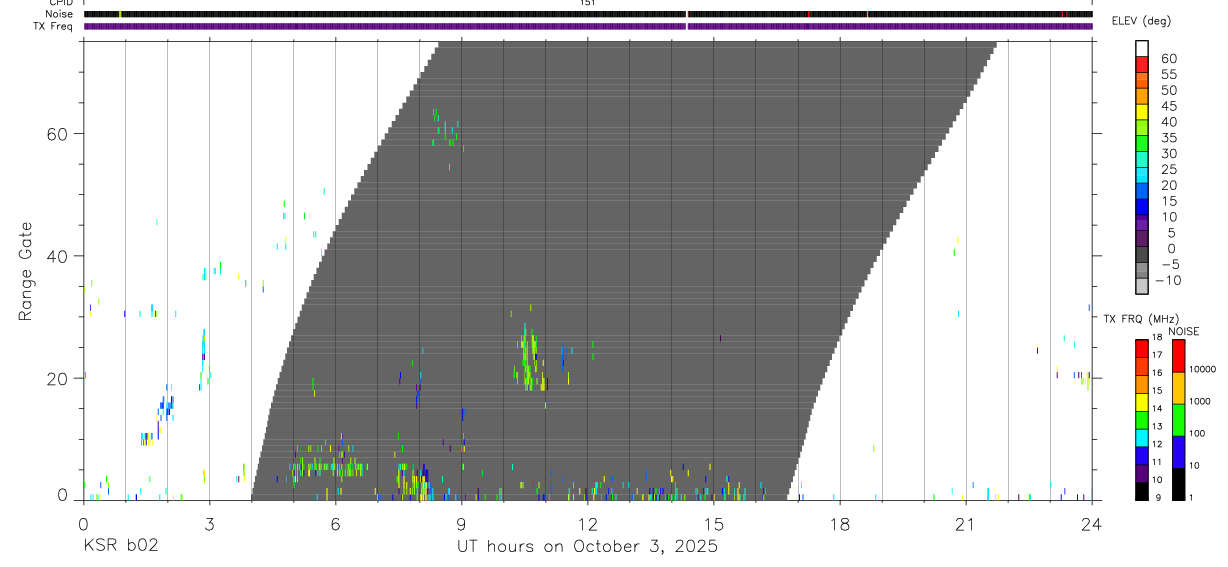Click the Noise row label at top left
Screen dimensions: 1228x567
pos(60,14)
